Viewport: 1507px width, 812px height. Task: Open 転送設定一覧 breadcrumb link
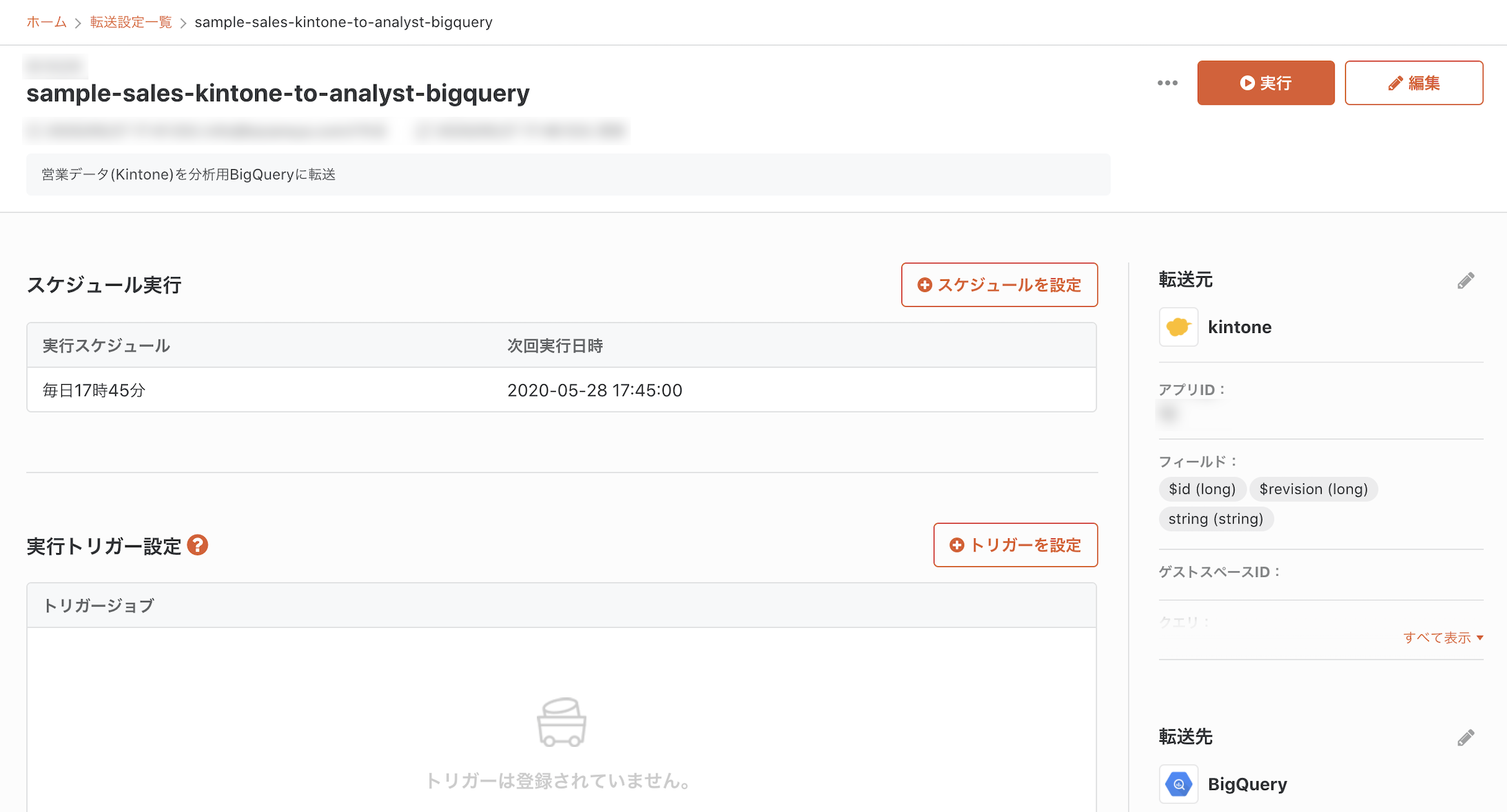[131, 22]
